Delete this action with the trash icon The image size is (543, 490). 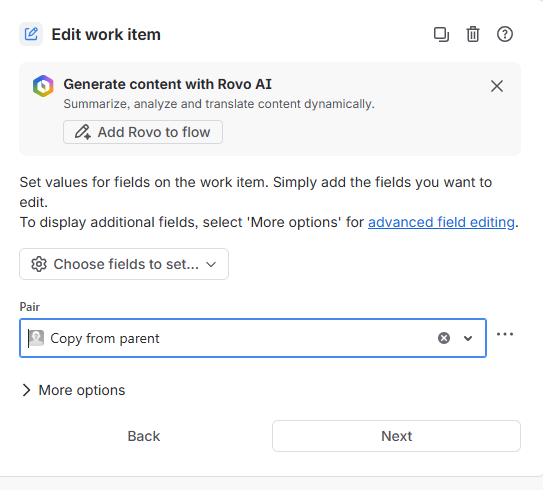(x=473, y=35)
